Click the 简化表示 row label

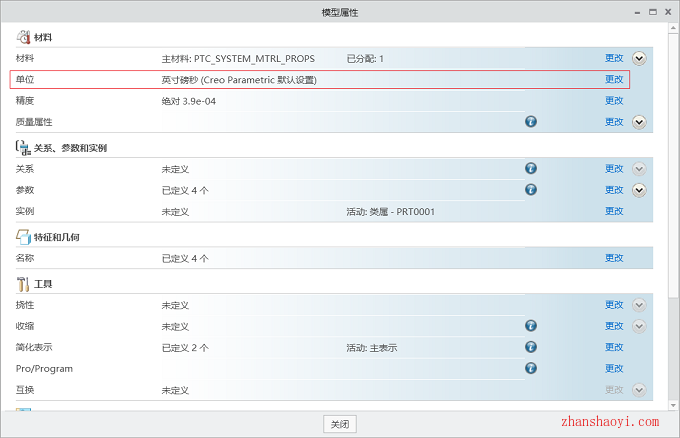coord(34,347)
